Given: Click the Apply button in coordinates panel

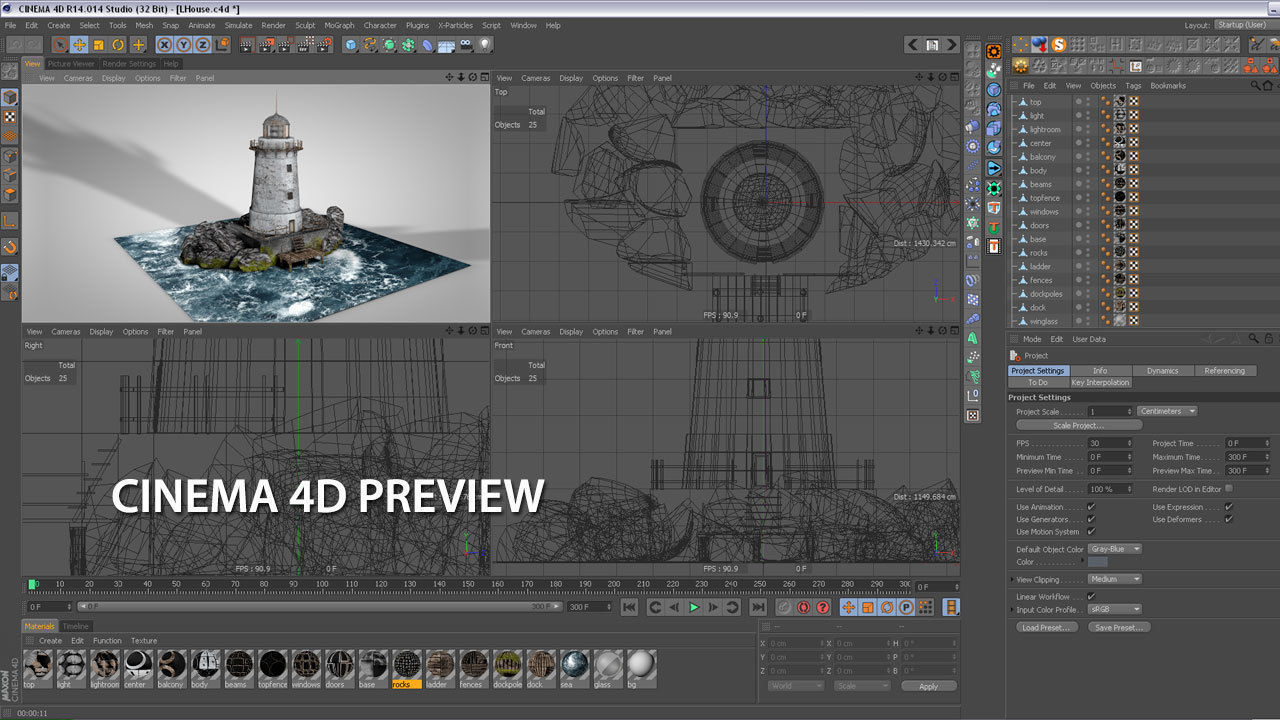Looking at the screenshot, I should pos(929,686).
